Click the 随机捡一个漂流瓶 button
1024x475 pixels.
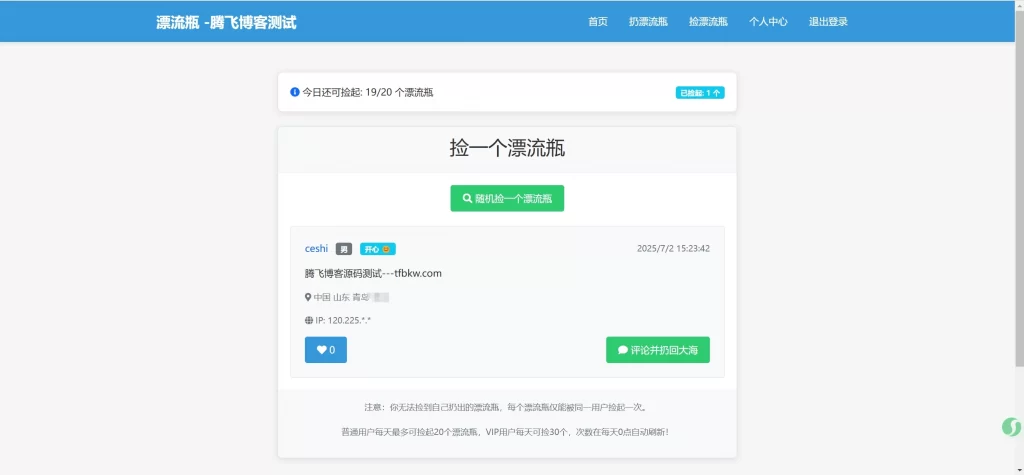point(507,199)
